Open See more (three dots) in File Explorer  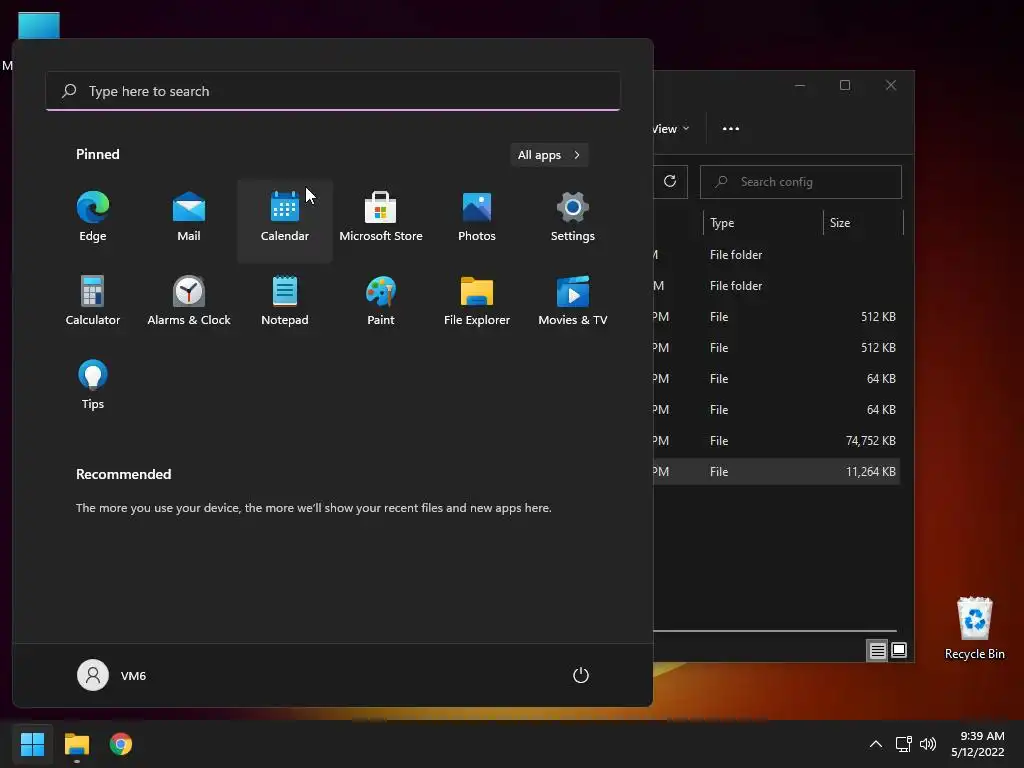731,129
